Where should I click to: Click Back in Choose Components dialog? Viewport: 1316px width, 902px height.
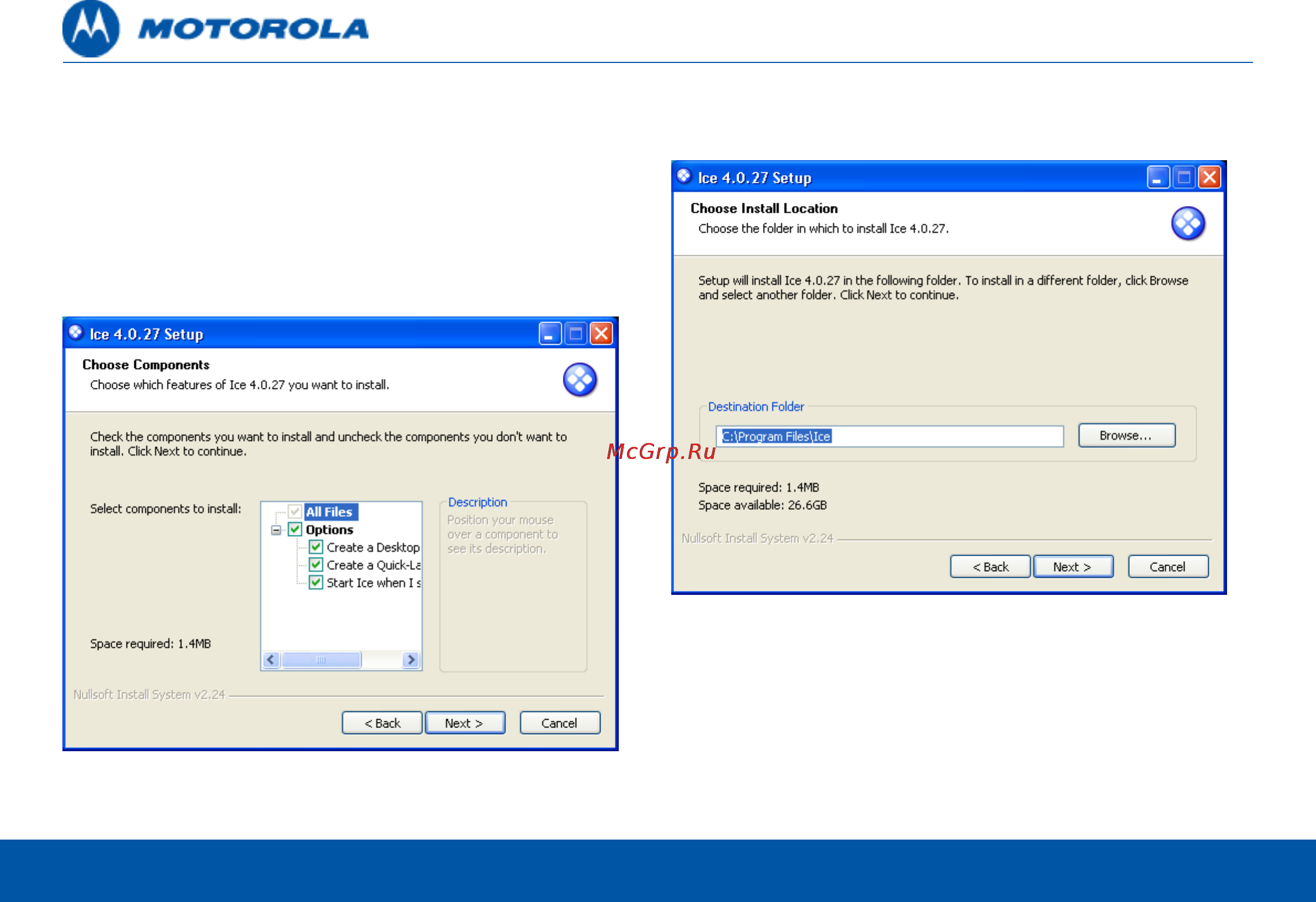(x=382, y=723)
